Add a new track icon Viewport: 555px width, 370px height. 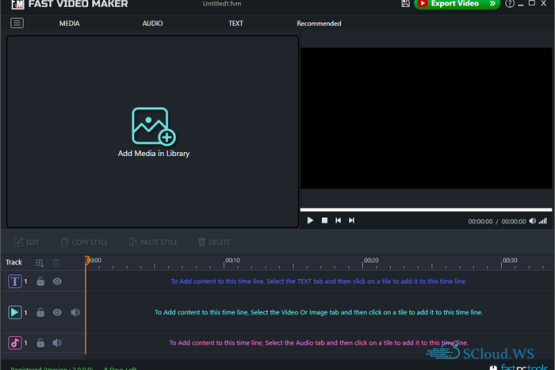(40, 263)
